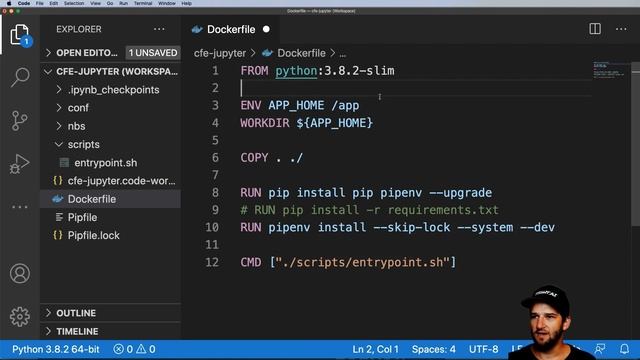
Task: Click UTF-8 encoding in status bar
Action: point(484,349)
